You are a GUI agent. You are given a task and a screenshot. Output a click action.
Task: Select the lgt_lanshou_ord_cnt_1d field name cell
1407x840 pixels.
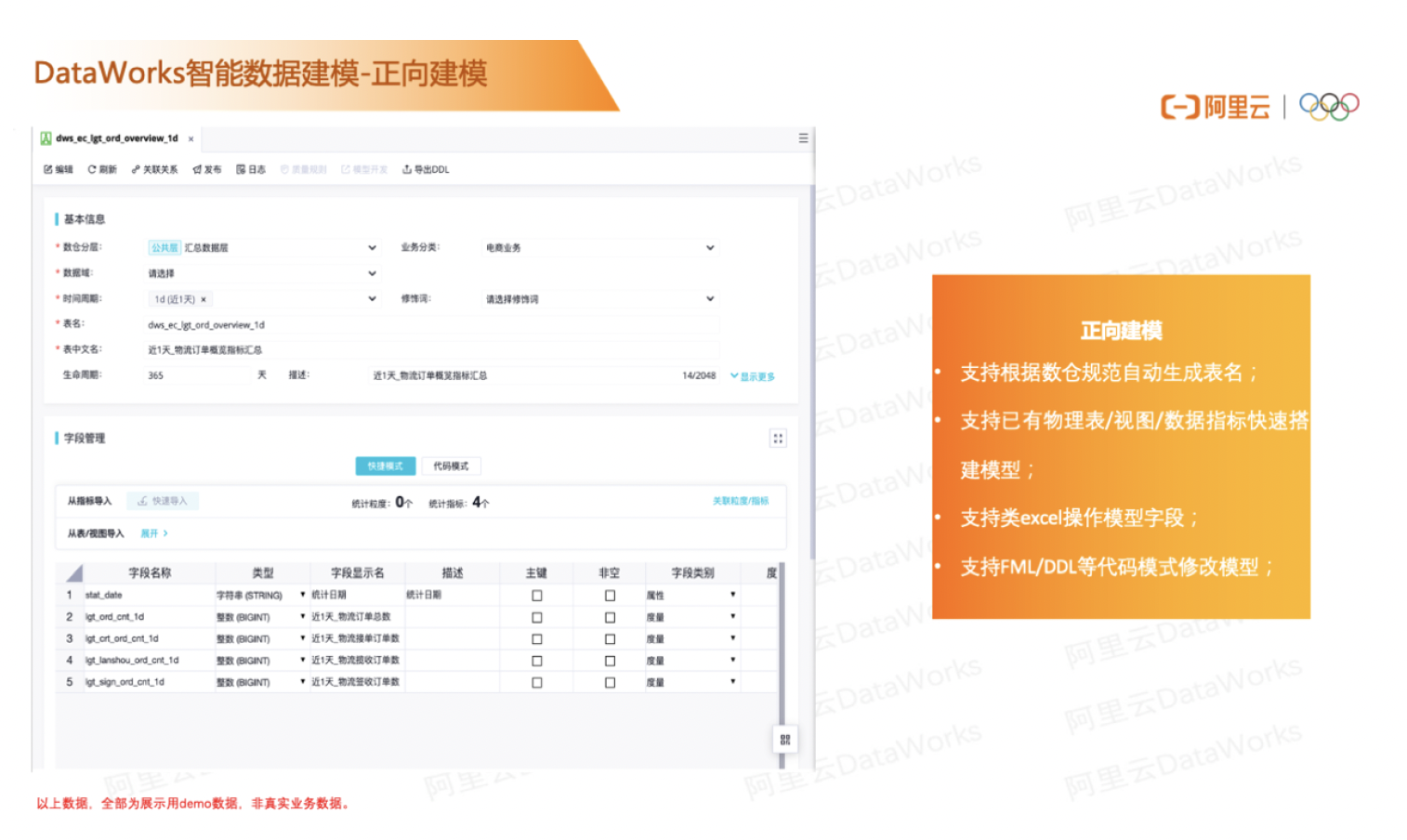tap(149, 661)
